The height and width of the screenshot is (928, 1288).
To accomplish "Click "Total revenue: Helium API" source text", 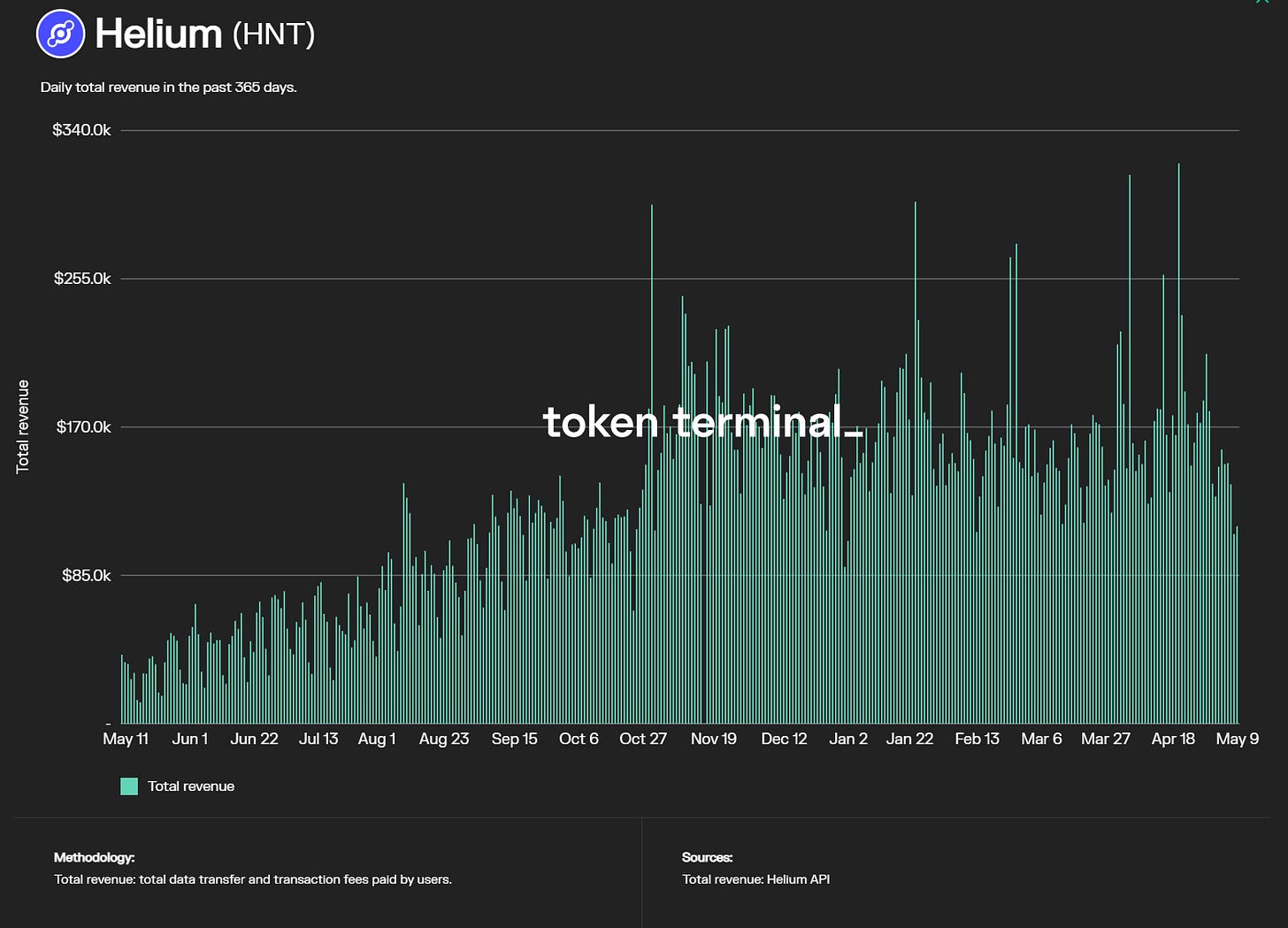I will (755, 879).
